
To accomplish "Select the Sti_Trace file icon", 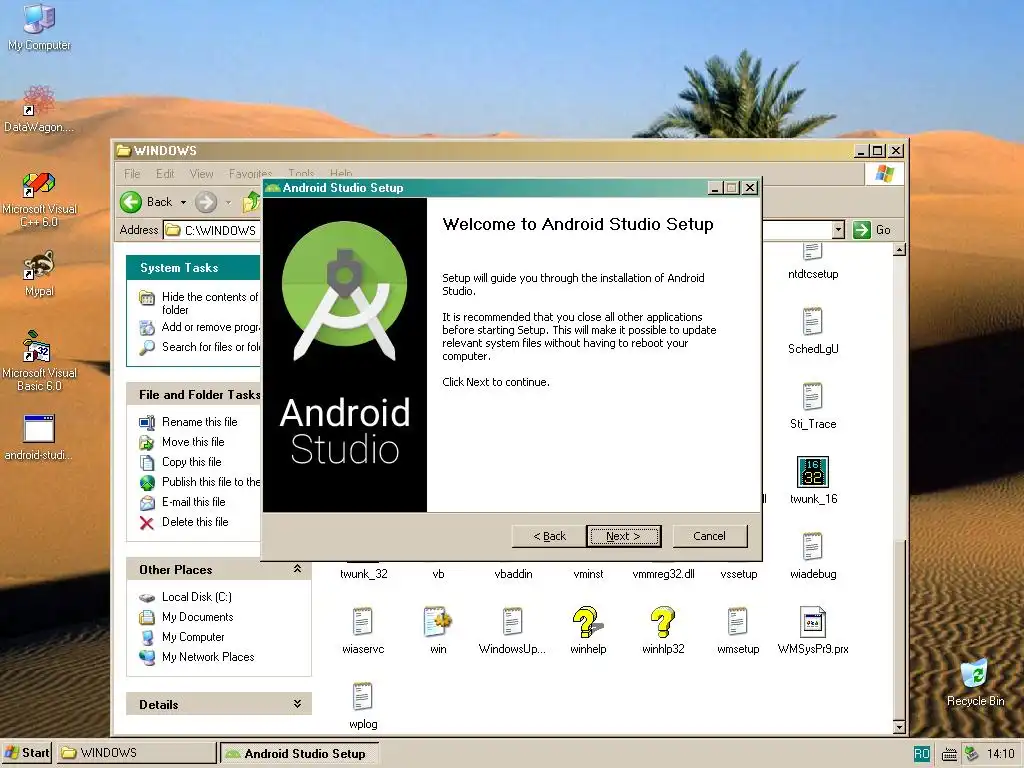I will [x=812, y=406].
